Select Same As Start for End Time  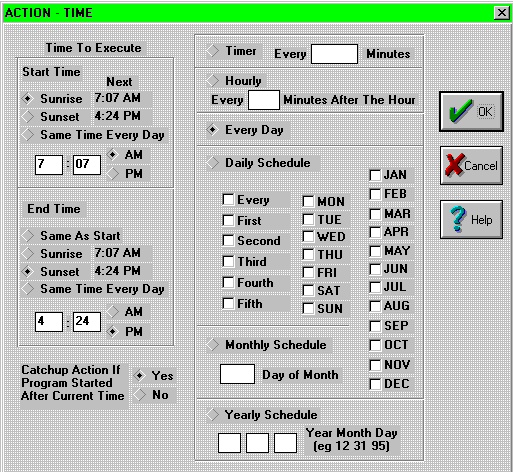(28, 236)
